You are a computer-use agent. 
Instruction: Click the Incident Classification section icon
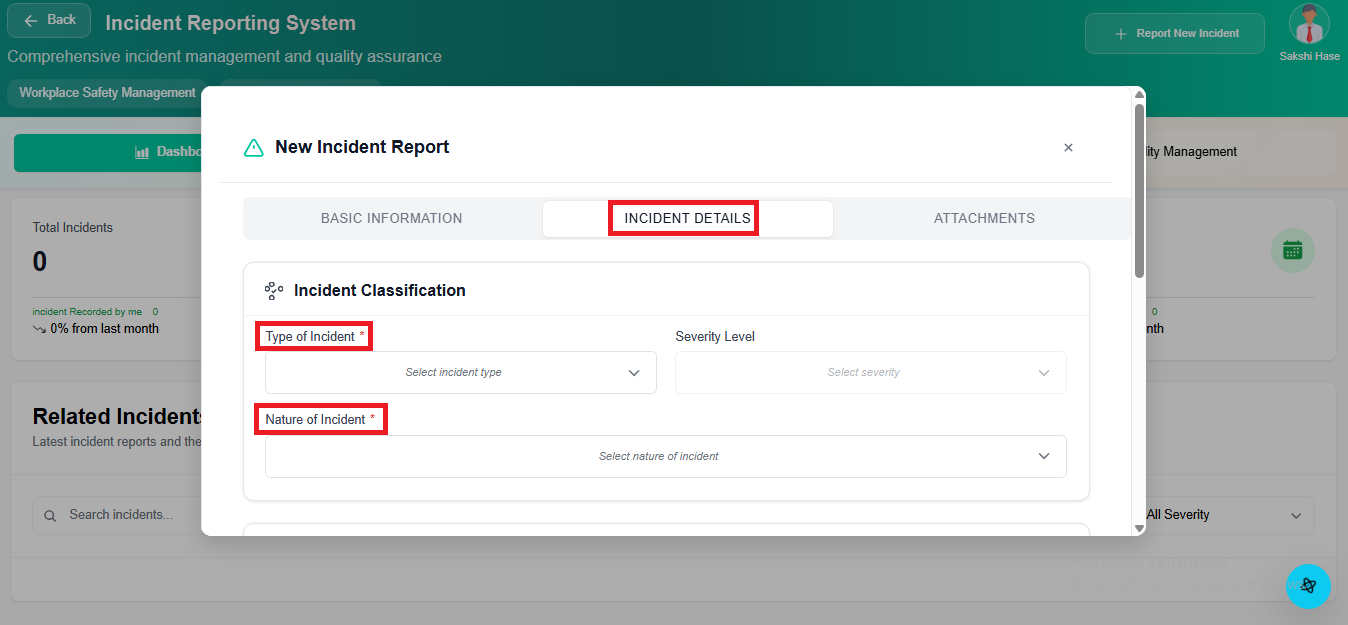click(273, 291)
